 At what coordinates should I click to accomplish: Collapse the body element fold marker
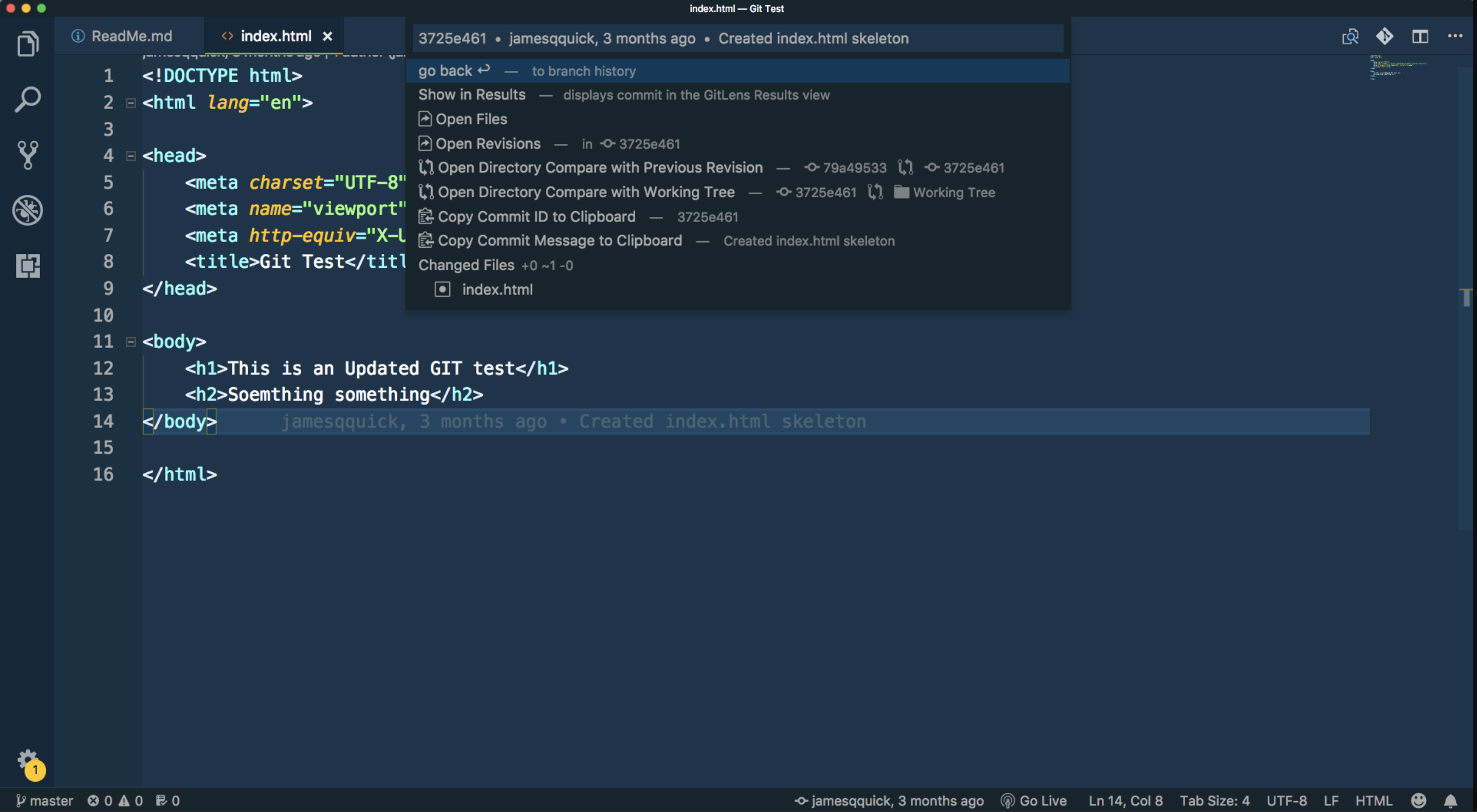click(131, 341)
